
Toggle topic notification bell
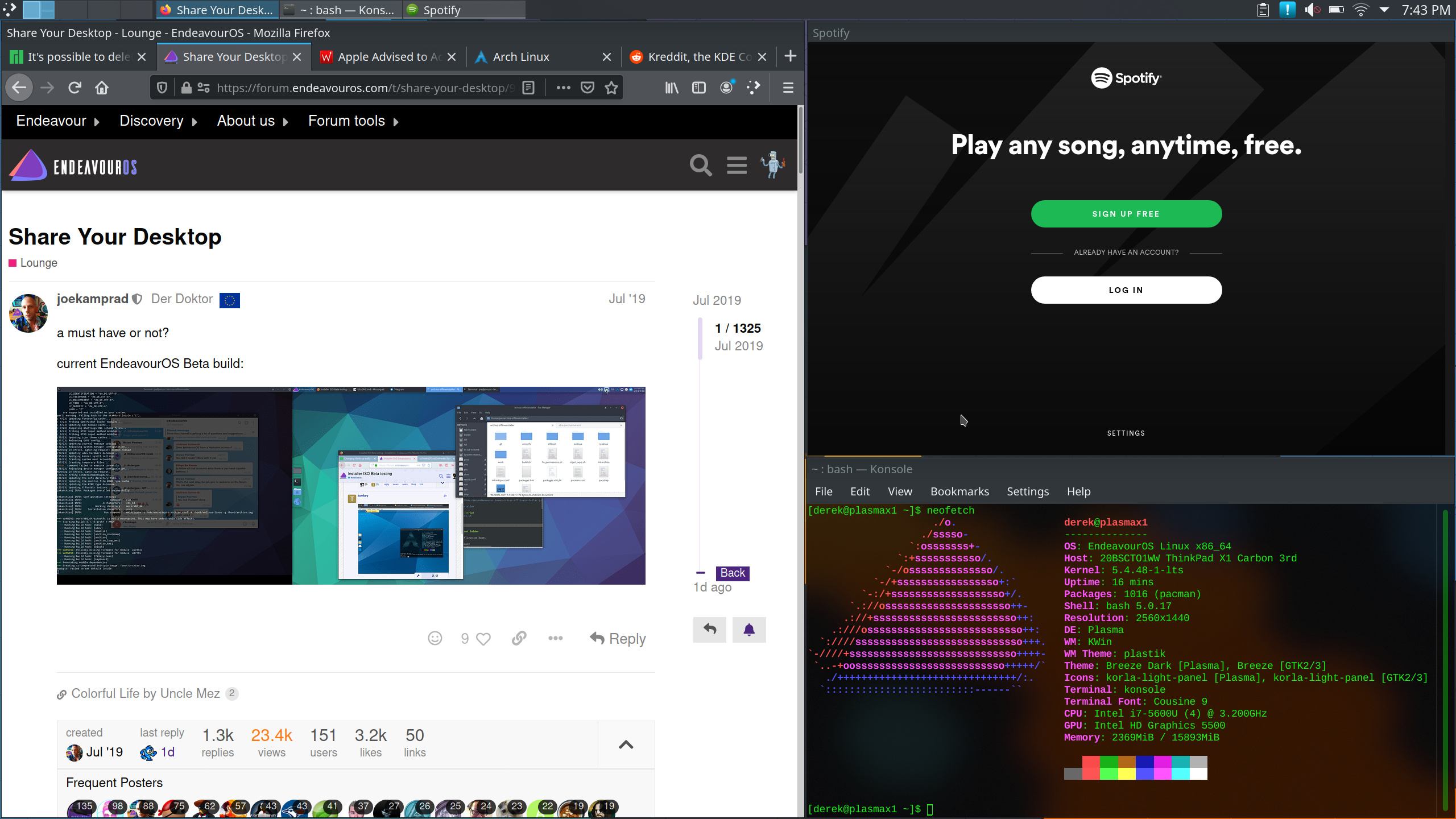[749, 630]
